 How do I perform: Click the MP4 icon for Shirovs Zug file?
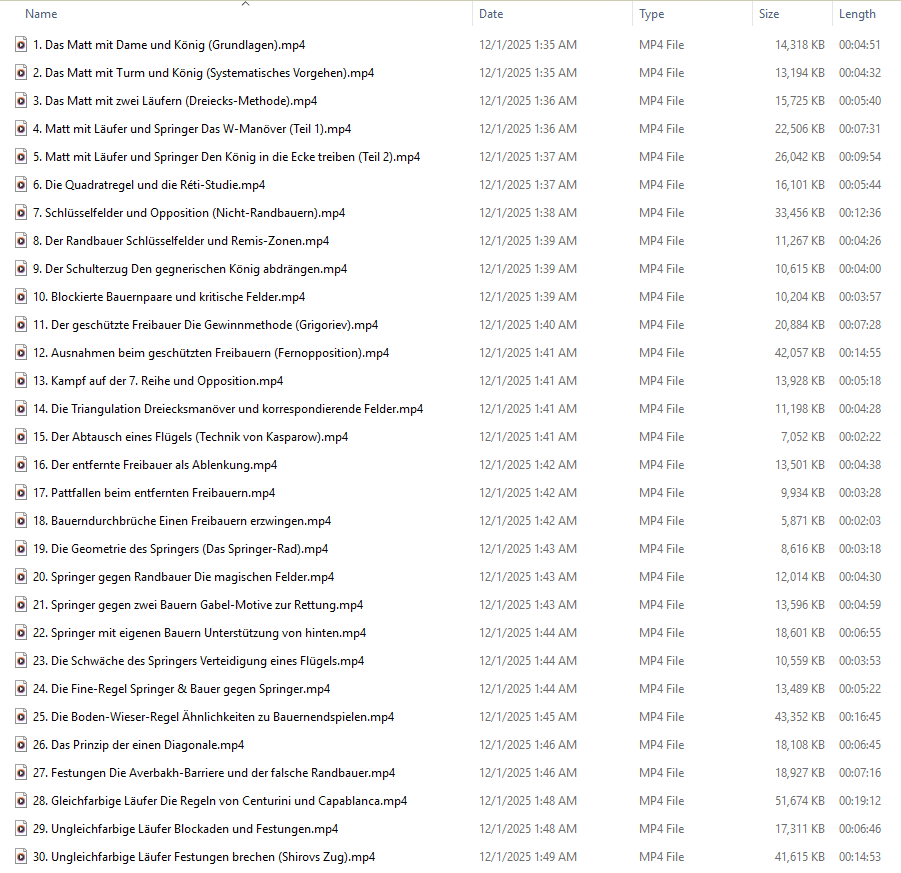(x=21, y=857)
